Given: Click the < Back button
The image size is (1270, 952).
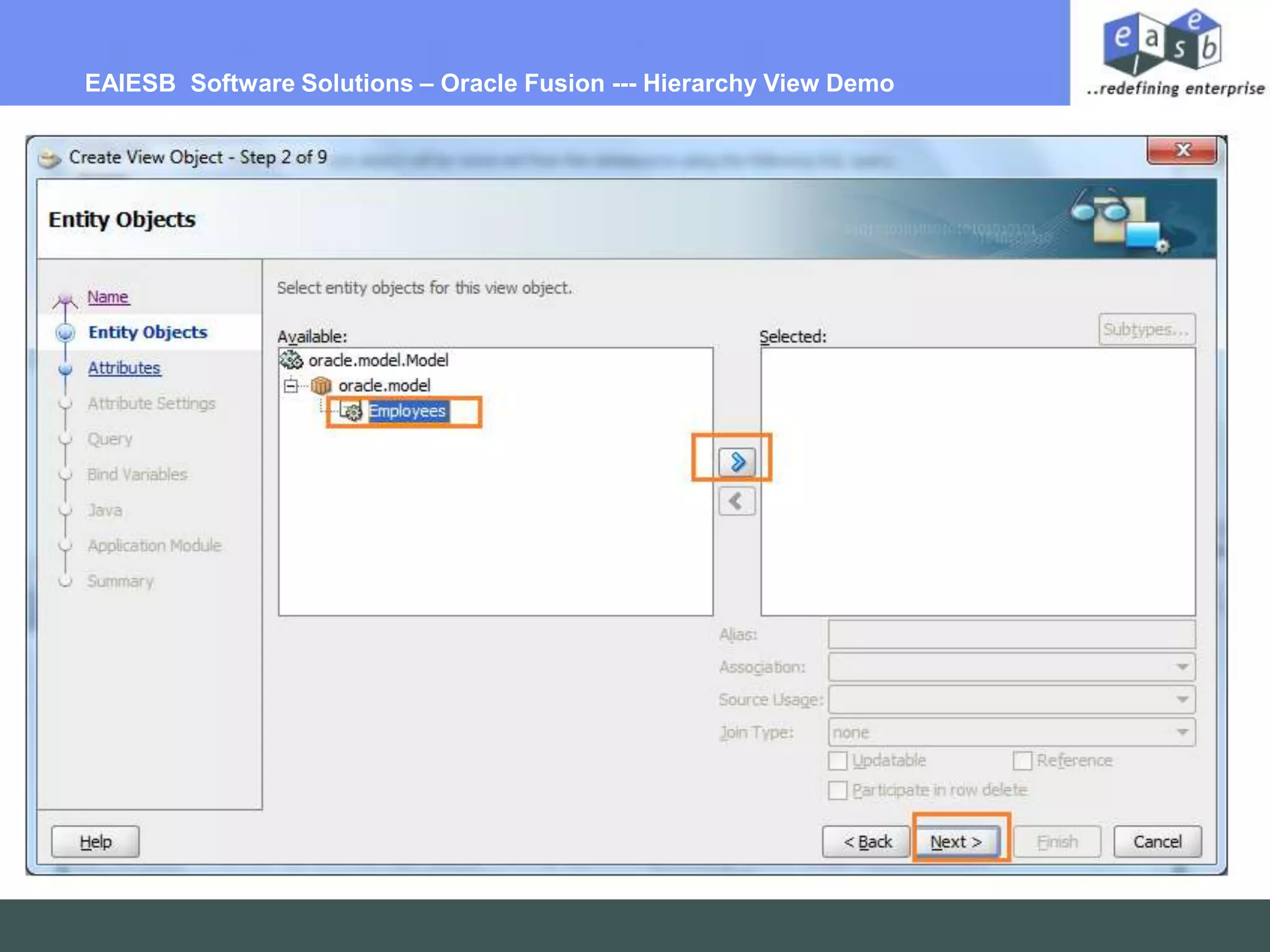Looking at the screenshot, I should pyautogui.click(x=866, y=842).
